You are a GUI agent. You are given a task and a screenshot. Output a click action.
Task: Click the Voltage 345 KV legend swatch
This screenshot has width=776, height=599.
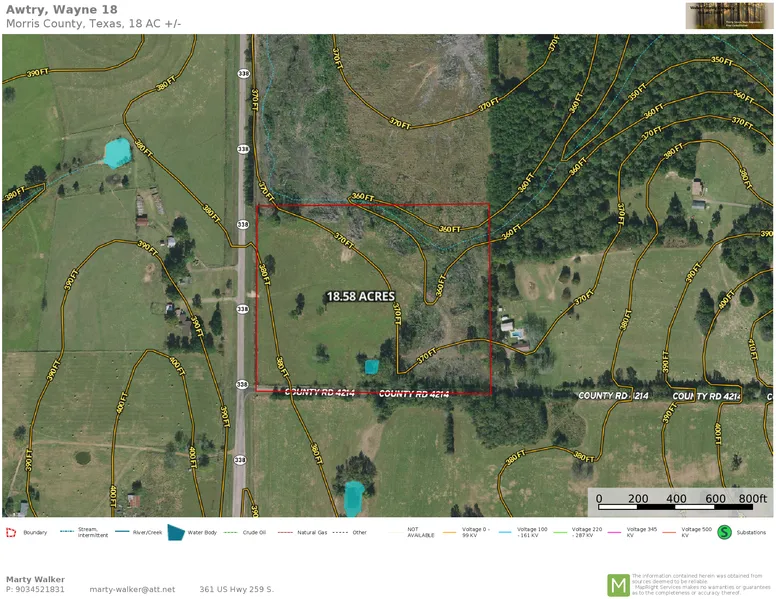pos(615,532)
